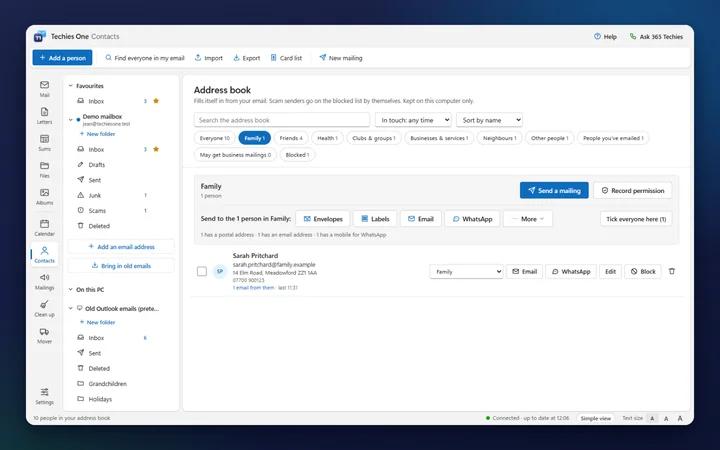Image resolution: width=720 pixels, height=450 pixels.
Task: Select the Friends 4 filter
Action: coord(291,138)
